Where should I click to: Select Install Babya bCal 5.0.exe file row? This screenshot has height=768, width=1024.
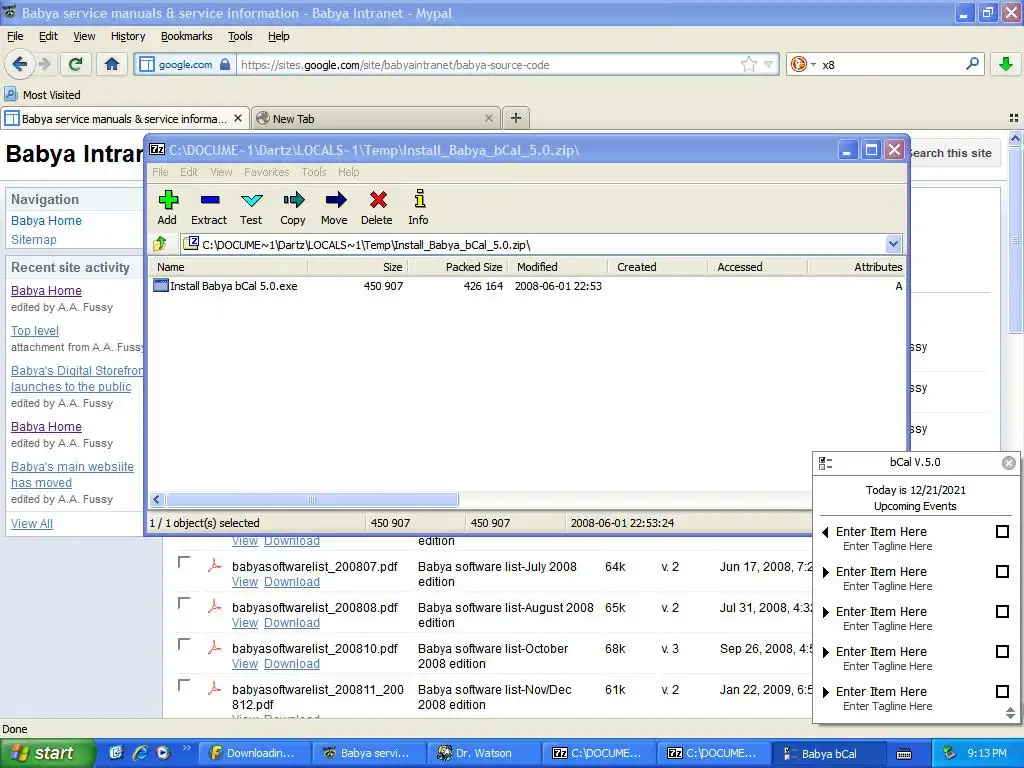pyautogui.click(x=528, y=285)
